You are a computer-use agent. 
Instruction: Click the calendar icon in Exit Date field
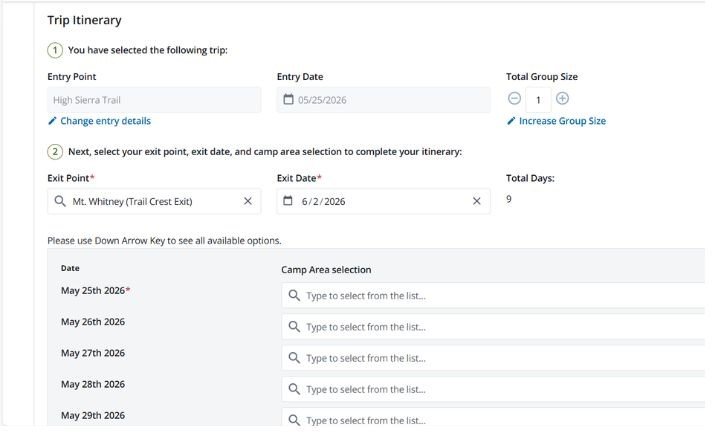coord(289,201)
